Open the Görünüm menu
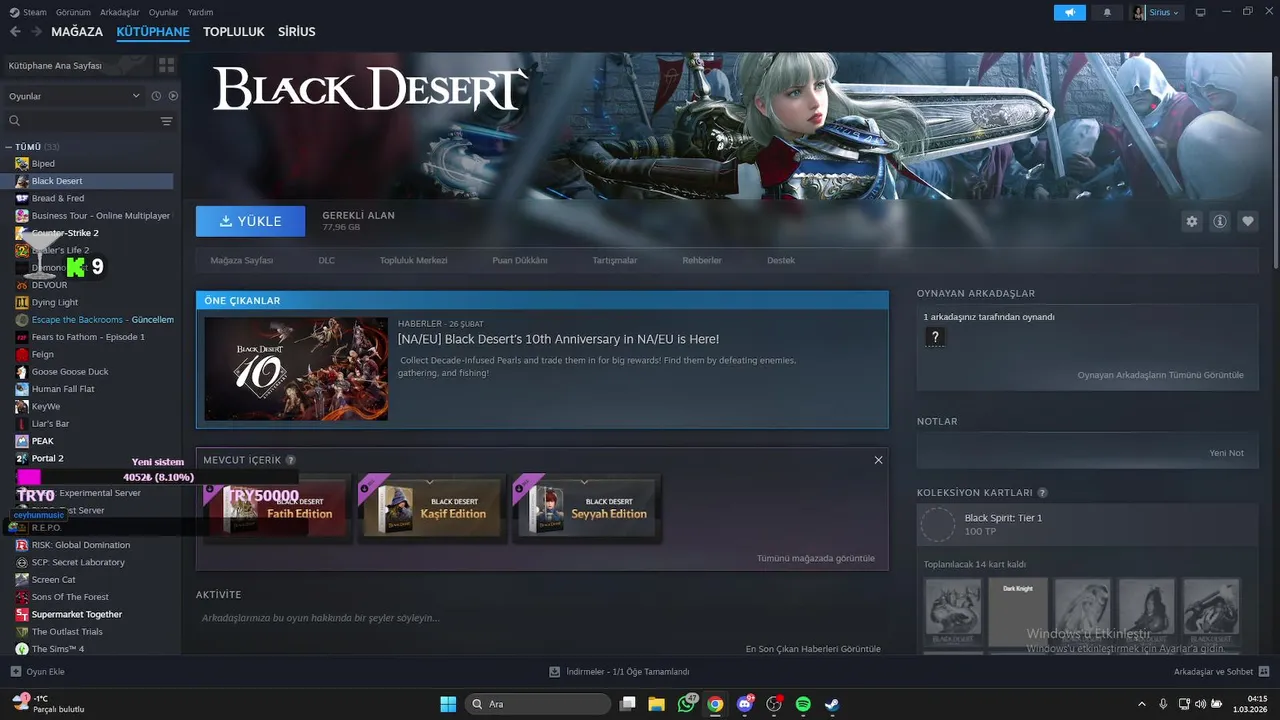Viewport: 1280px width, 720px height. 73,12
